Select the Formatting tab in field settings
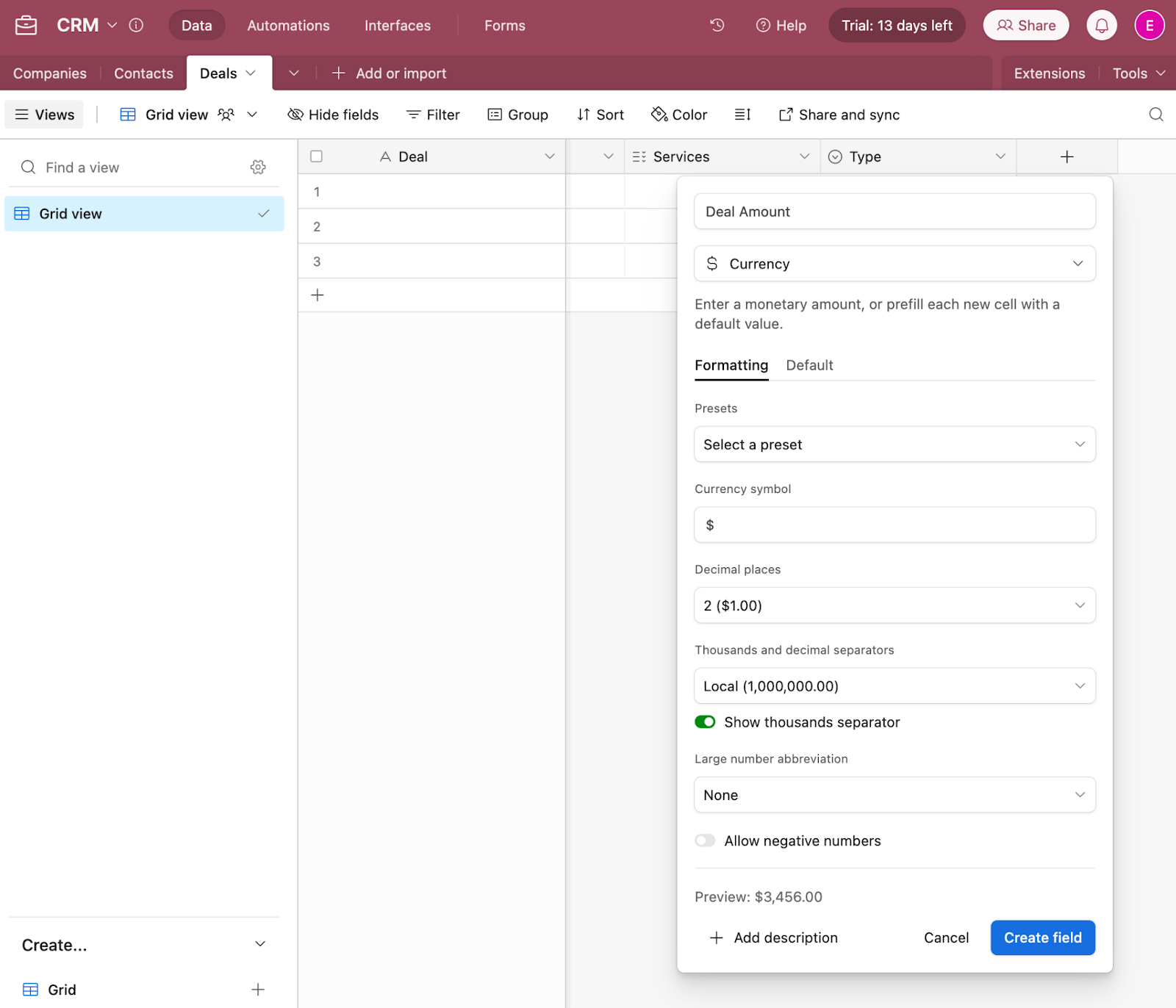1176x1008 pixels. point(731,365)
